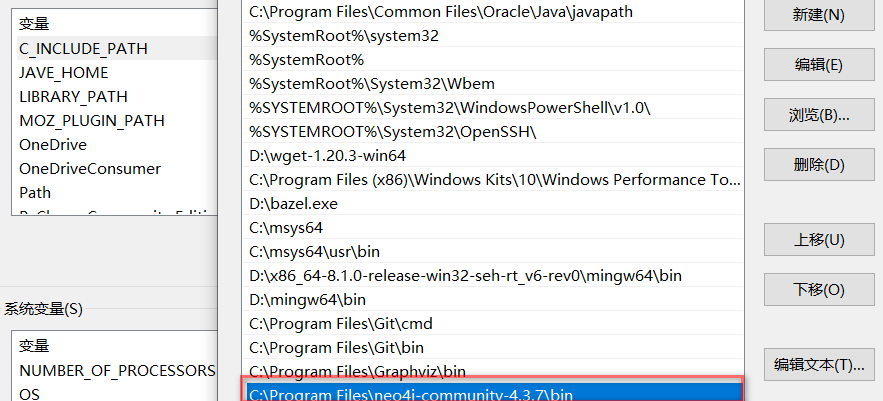The image size is (883, 401).
Task: Select the D:\wget-1.20.3-win64 entry
Action: (493, 155)
